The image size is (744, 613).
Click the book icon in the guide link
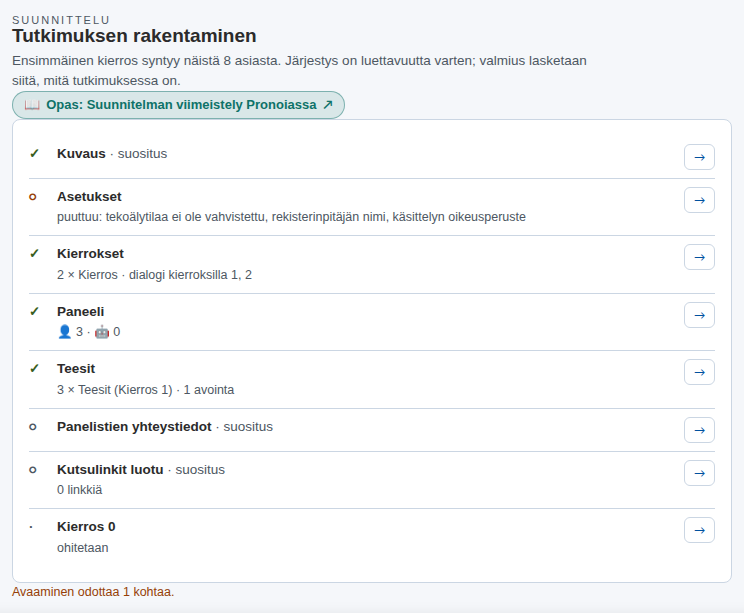pos(32,105)
